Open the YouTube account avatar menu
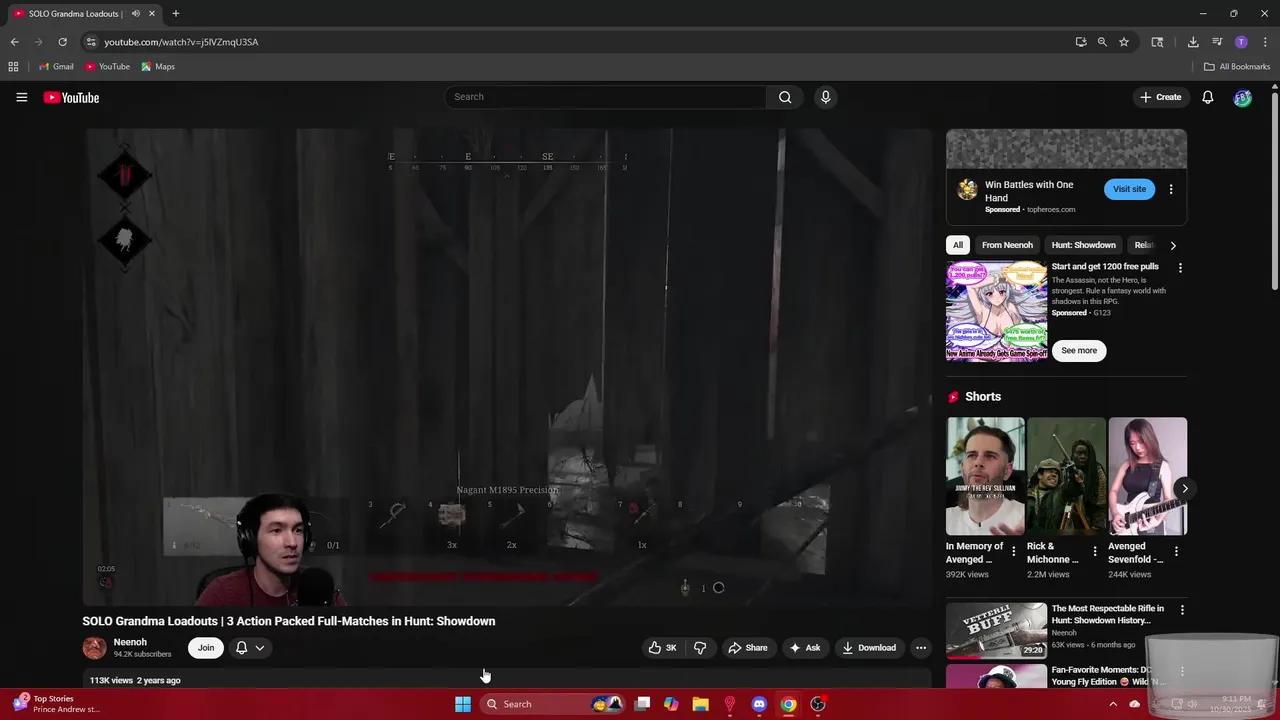This screenshot has height=720, width=1280. pyautogui.click(x=1242, y=97)
